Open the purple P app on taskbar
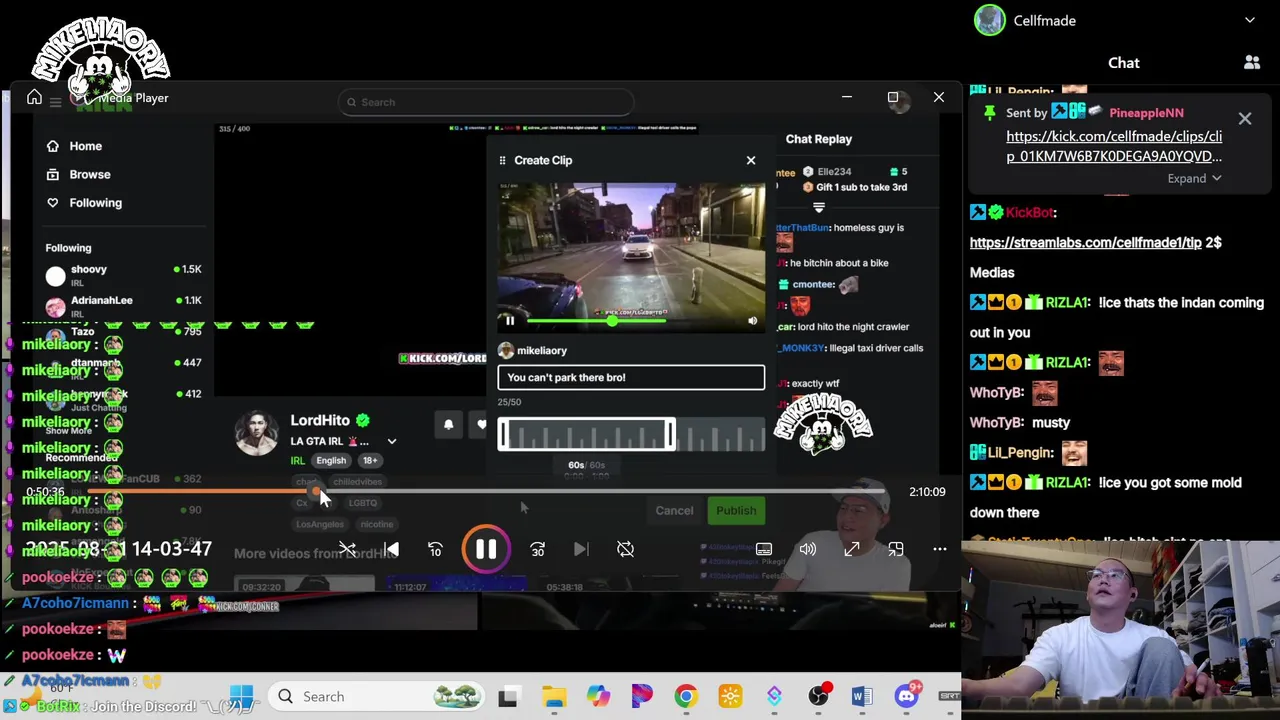This screenshot has height=720, width=1280. tap(642, 696)
